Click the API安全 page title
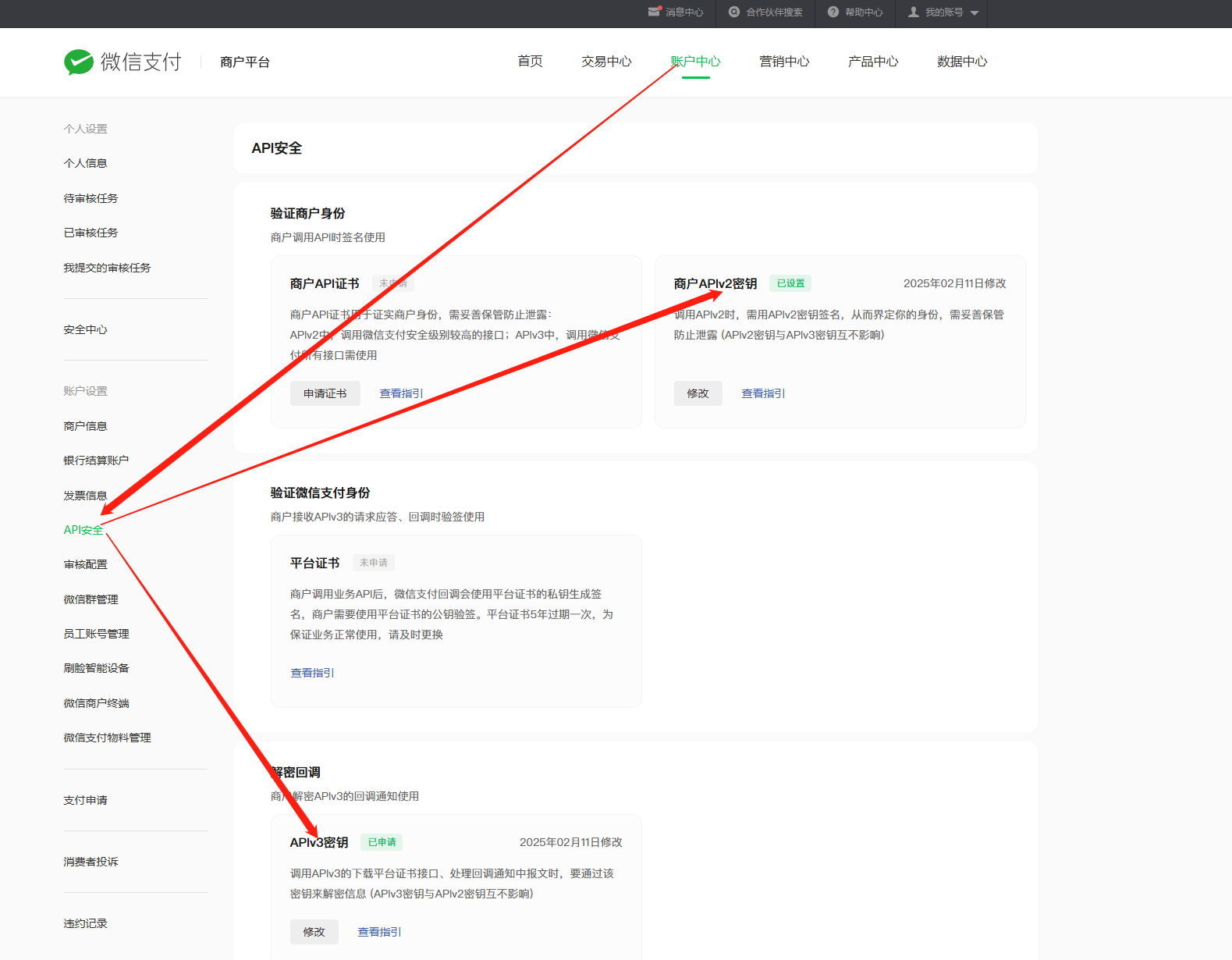The image size is (1232, 960). click(277, 148)
